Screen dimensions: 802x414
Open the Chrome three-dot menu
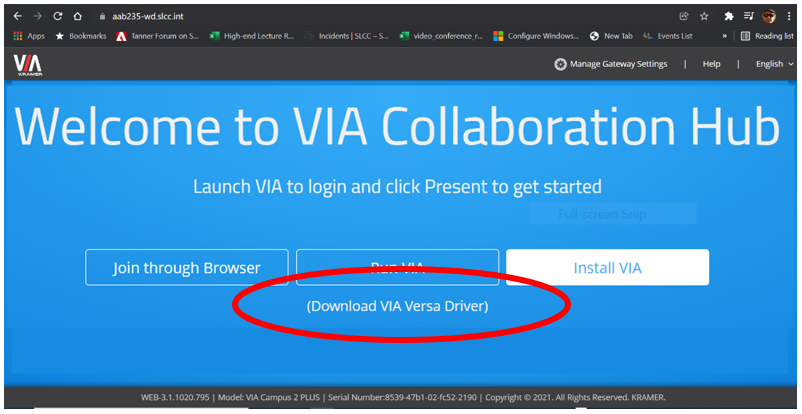[789, 16]
